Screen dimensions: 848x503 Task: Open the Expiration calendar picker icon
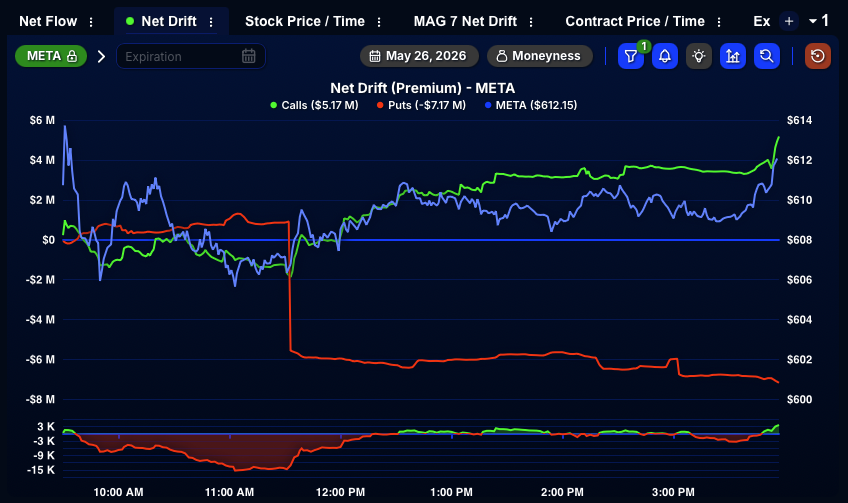(248, 56)
